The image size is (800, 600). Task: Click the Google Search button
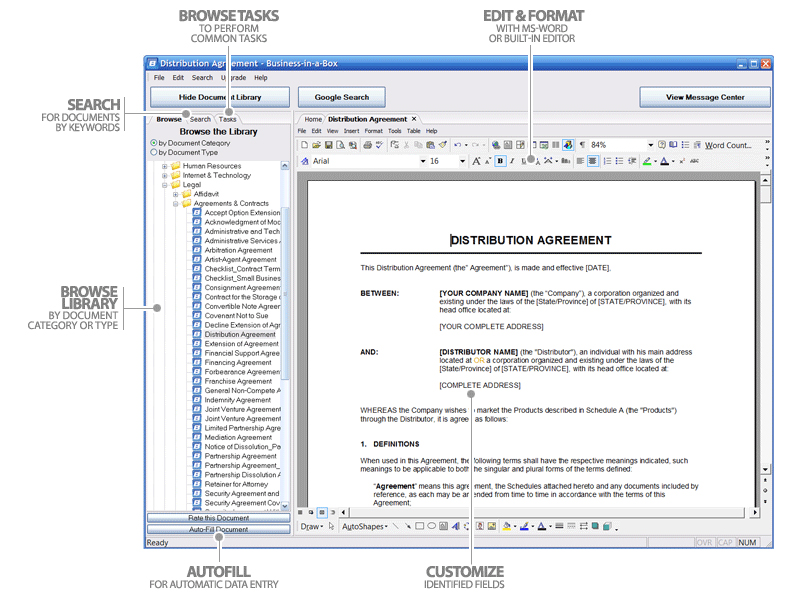[342, 97]
